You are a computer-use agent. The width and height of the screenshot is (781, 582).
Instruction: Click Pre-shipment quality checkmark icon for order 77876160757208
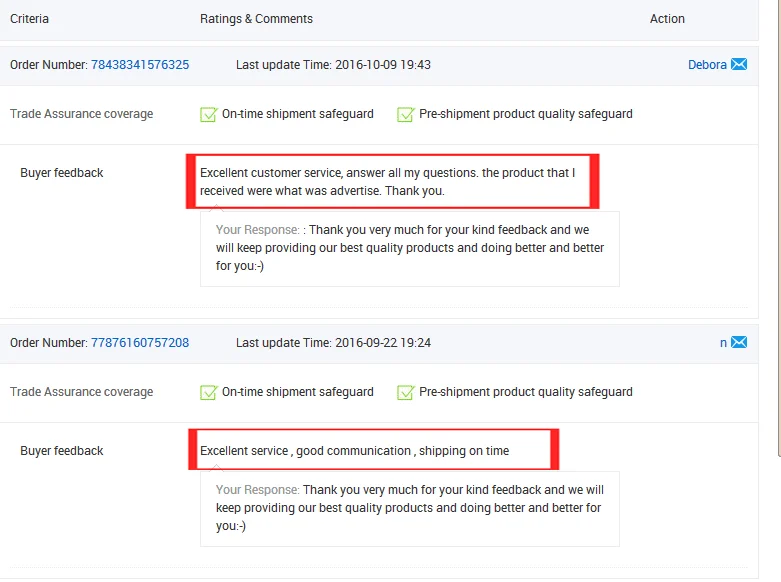406,392
